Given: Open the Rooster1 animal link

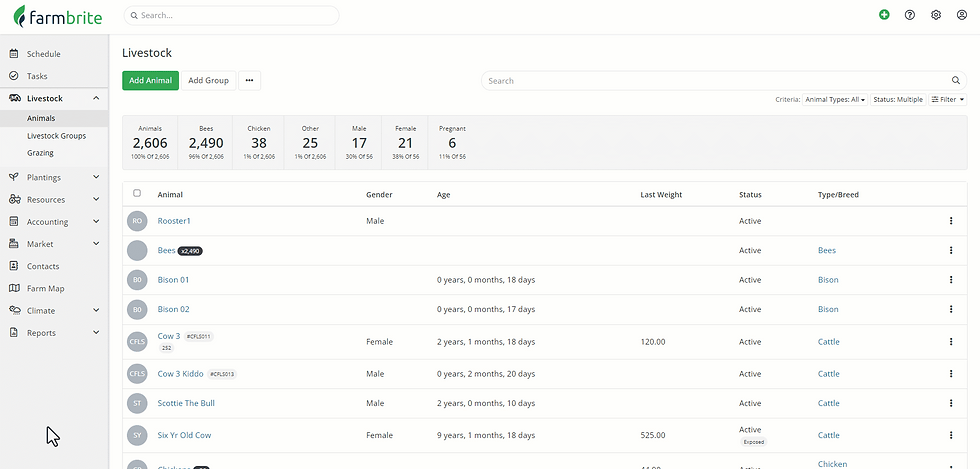Looking at the screenshot, I should click(174, 221).
